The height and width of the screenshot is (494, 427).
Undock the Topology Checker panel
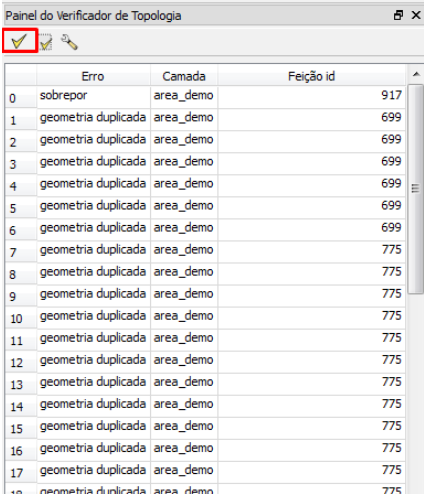pyautogui.click(x=398, y=15)
